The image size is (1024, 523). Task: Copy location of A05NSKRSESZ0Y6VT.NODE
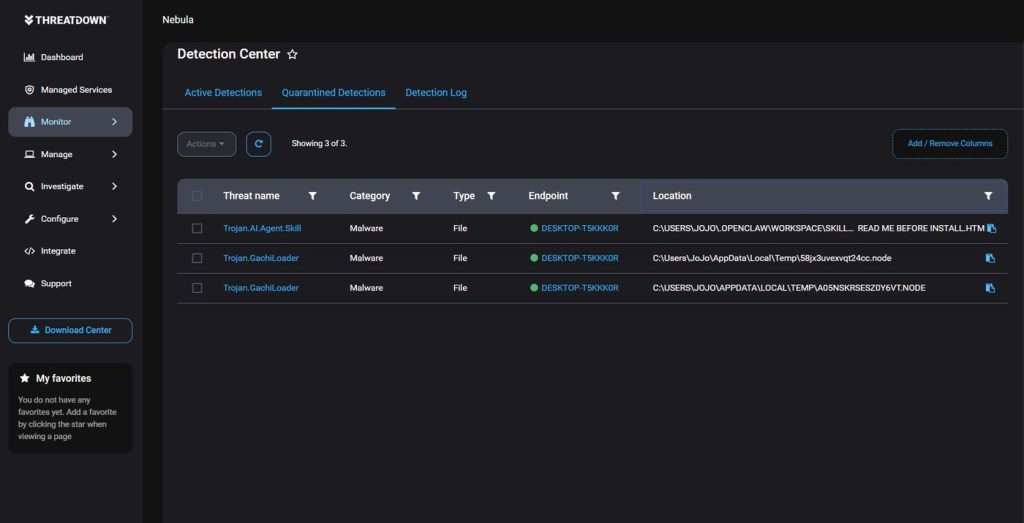990,288
